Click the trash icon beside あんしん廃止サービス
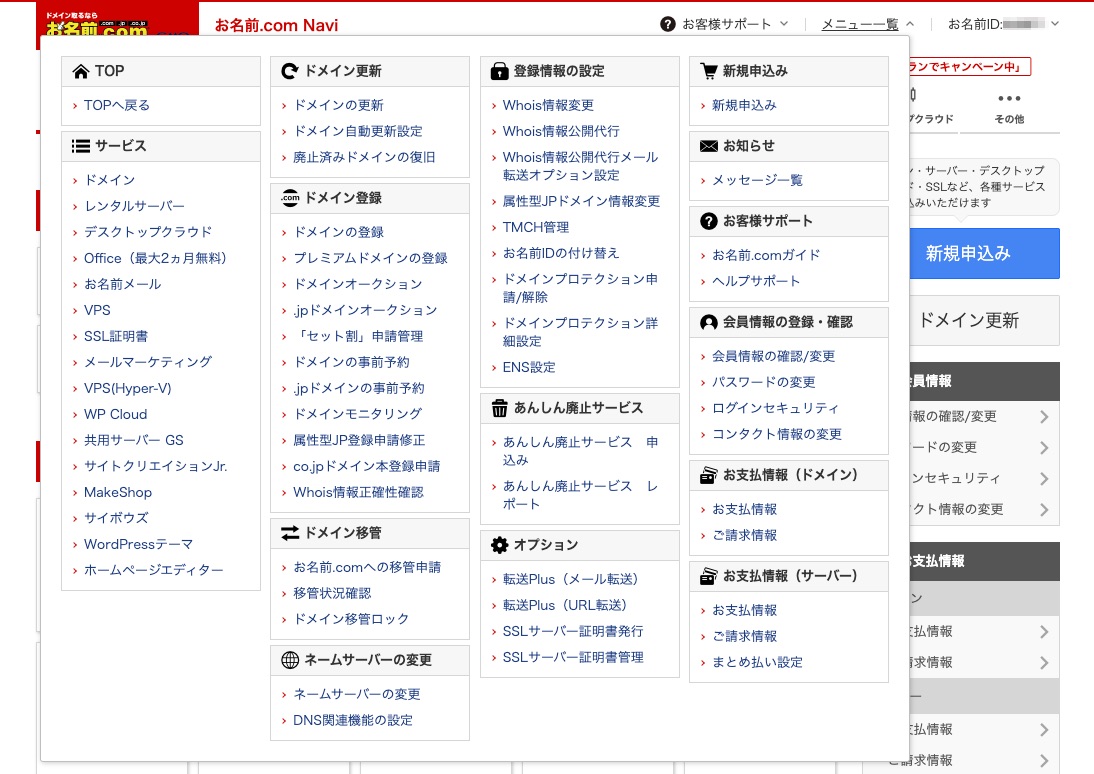Viewport: 1094px width, 774px height. point(500,408)
